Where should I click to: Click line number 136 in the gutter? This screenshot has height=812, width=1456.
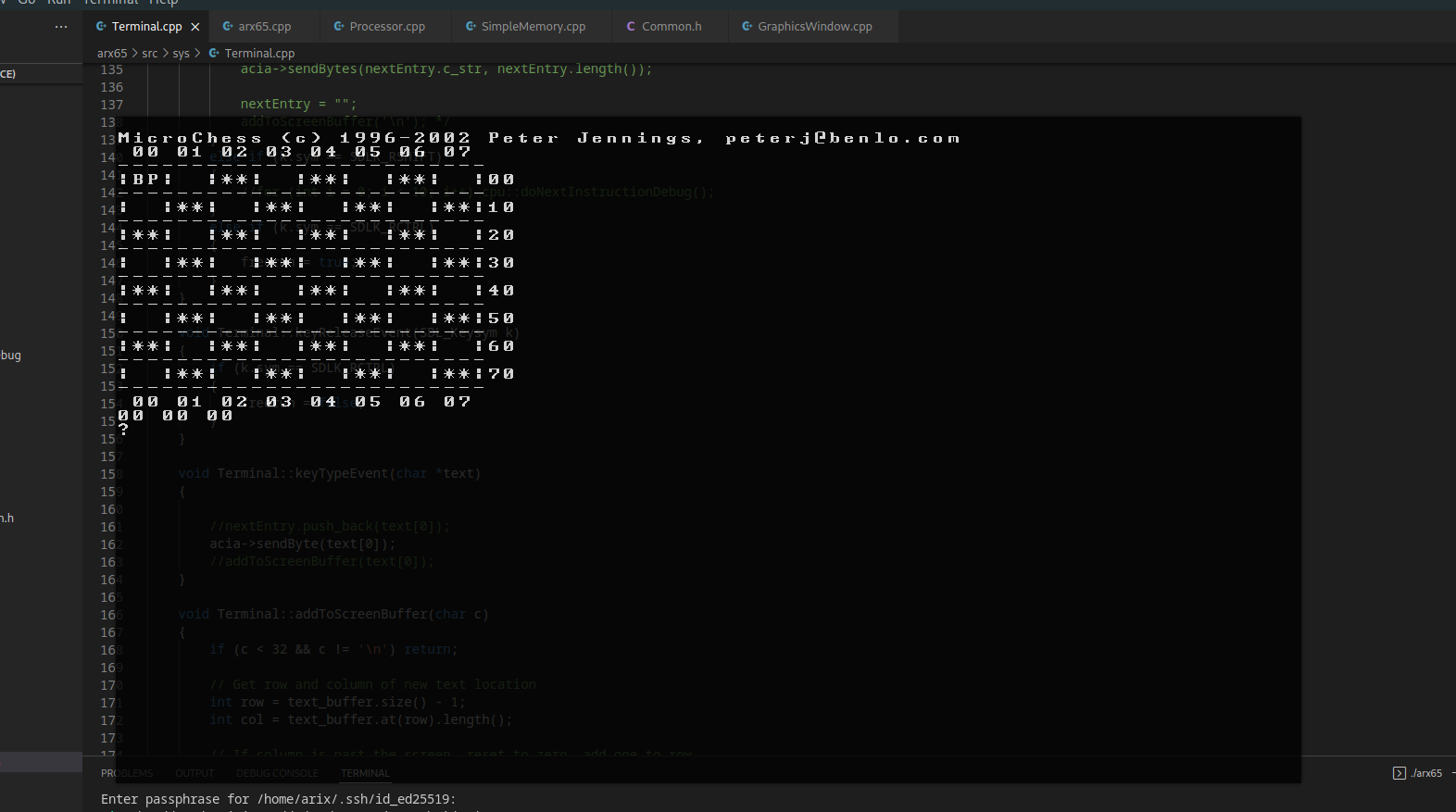(112, 87)
